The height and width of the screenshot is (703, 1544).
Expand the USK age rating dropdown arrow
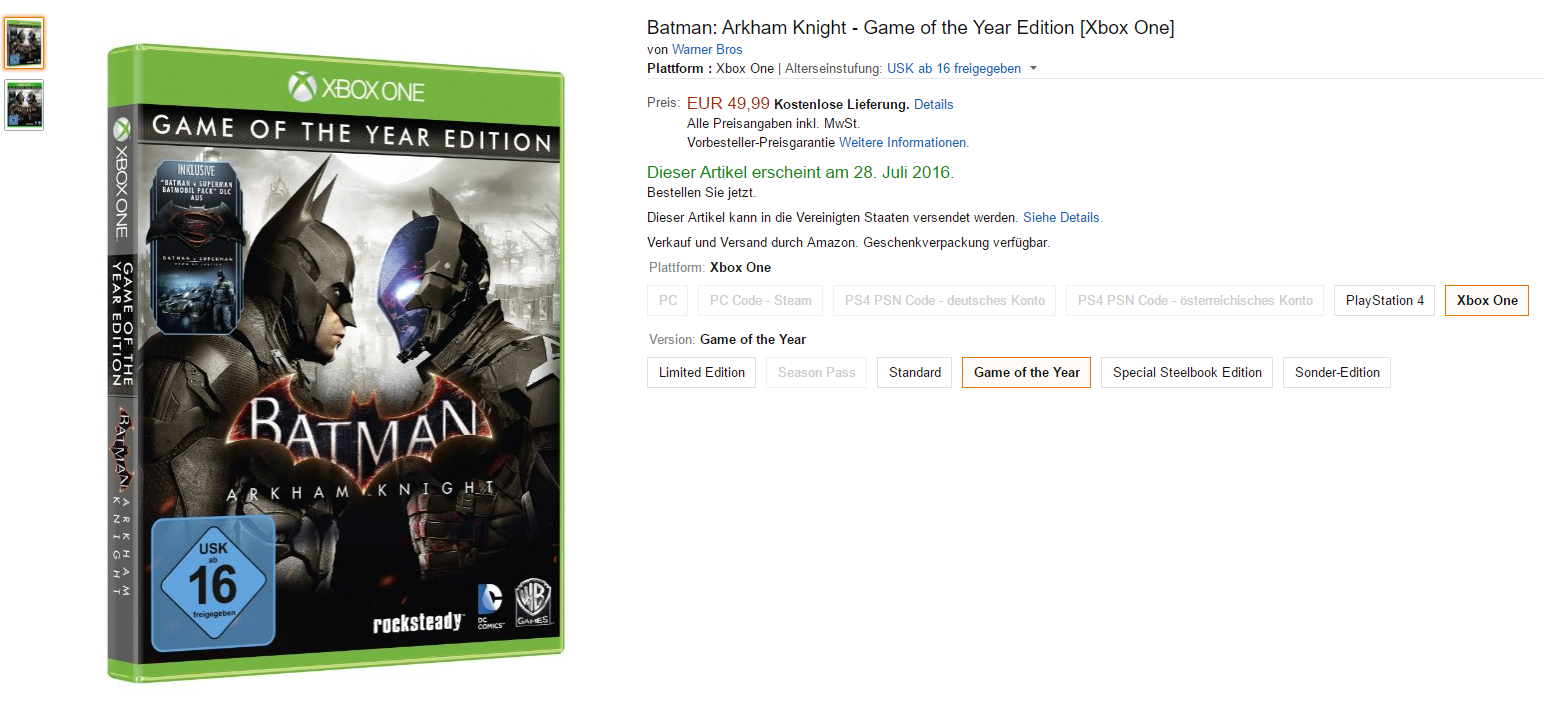coord(1033,69)
